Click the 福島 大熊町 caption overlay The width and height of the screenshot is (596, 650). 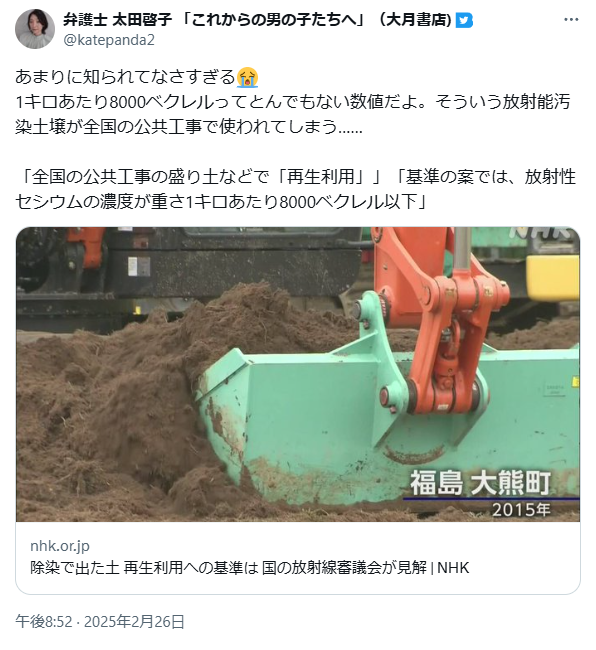click(480, 483)
